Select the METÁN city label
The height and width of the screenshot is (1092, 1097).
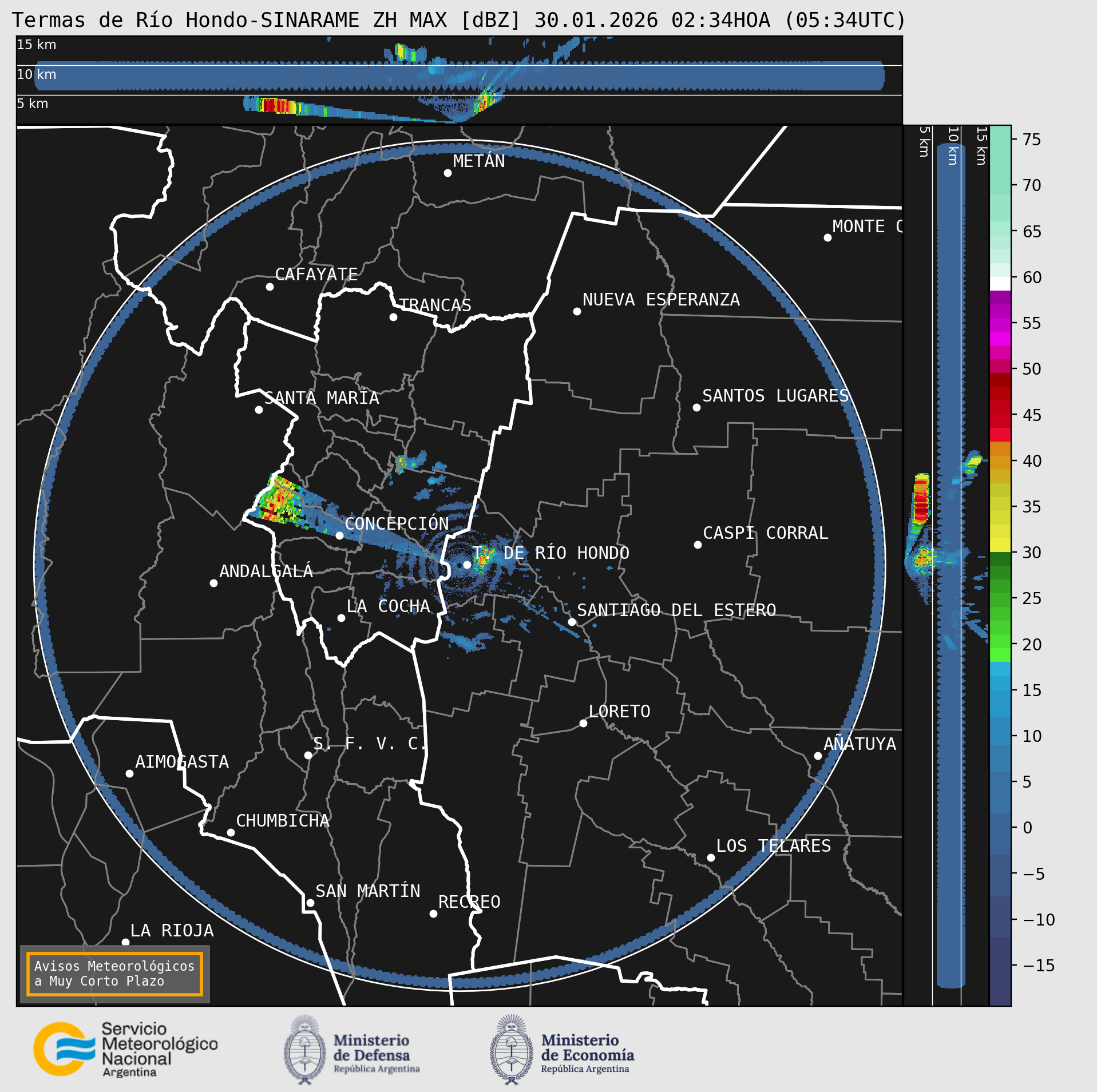coord(479,161)
